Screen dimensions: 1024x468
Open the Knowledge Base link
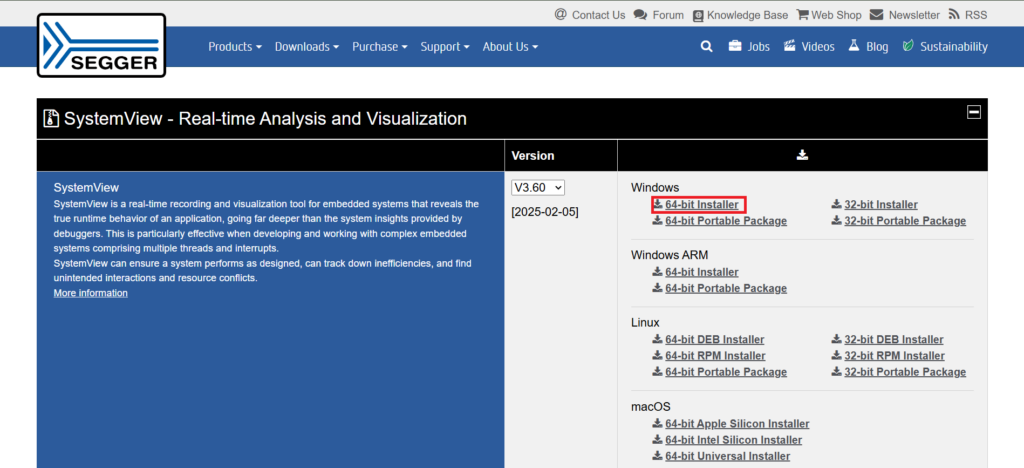(x=747, y=15)
